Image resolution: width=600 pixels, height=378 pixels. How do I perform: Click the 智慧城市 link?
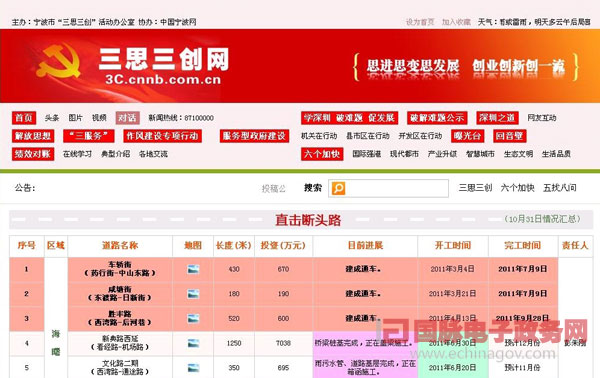[480, 154]
